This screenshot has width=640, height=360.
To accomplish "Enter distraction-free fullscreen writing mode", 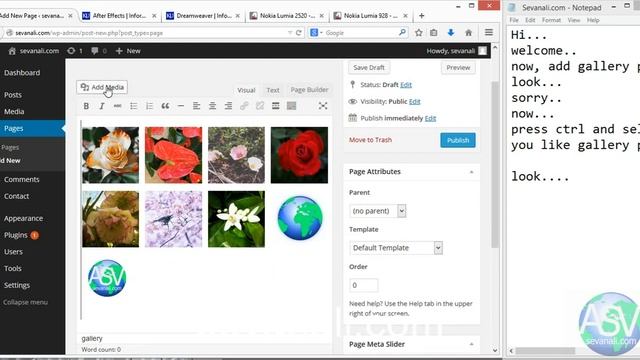I will pos(323,106).
